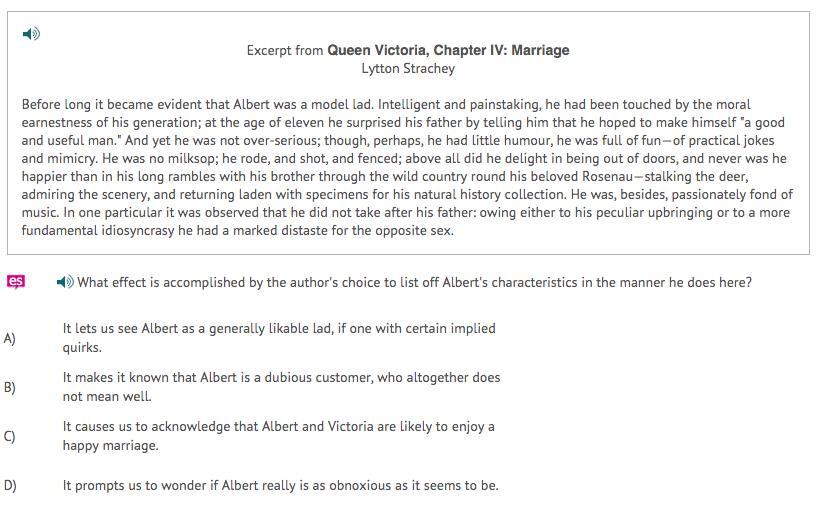Click the question text about Albert's characteristics
Screen dimensions: 817x505
point(415,282)
